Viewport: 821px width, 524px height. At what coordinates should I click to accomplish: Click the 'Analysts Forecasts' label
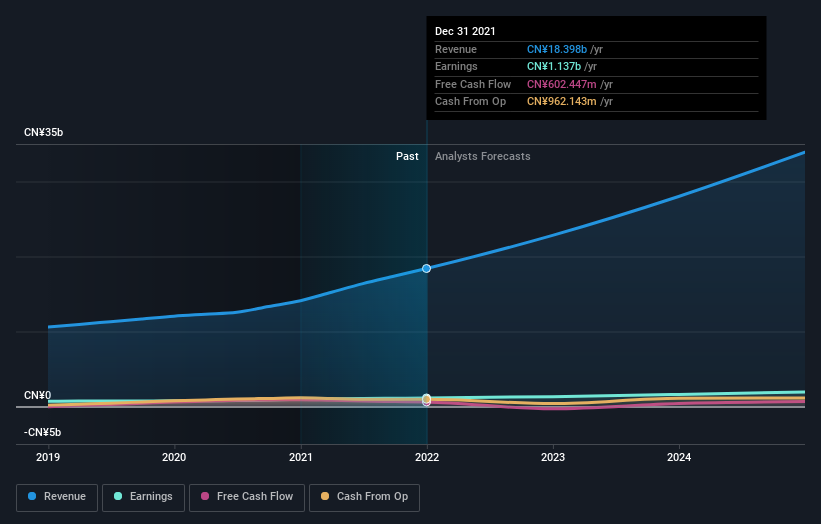483,156
